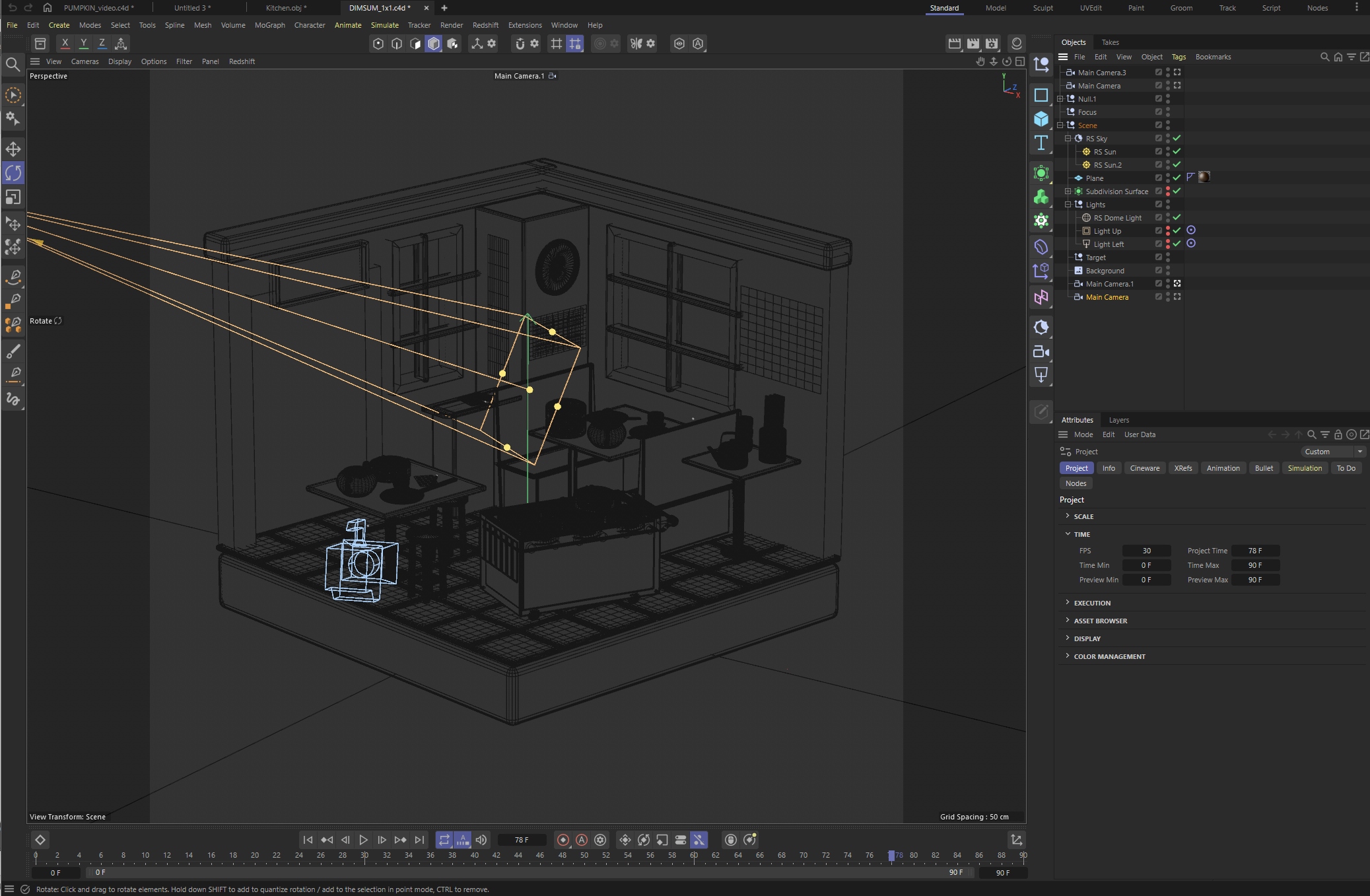Screen dimensions: 1370x896
Task: Add a Text spline object
Action: [1041, 143]
